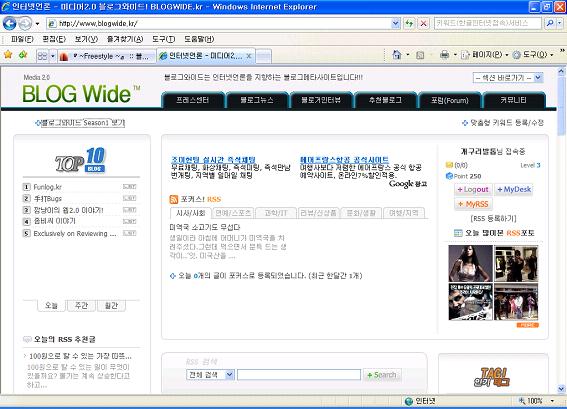Click the [RSS 등록하기] link
Viewport: 567px width, 409px height.
(x=493, y=218)
